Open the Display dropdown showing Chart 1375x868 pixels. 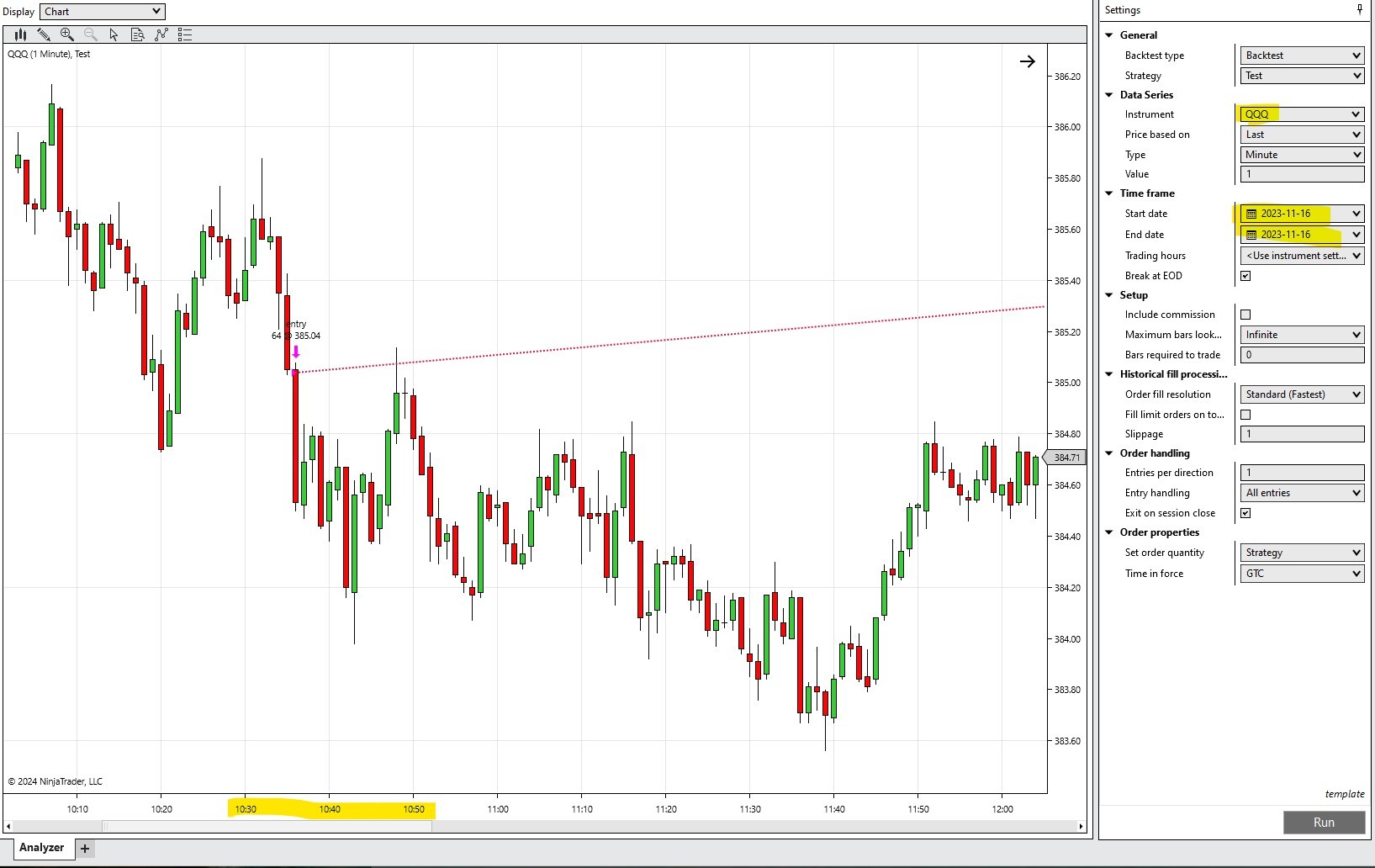point(103,11)
